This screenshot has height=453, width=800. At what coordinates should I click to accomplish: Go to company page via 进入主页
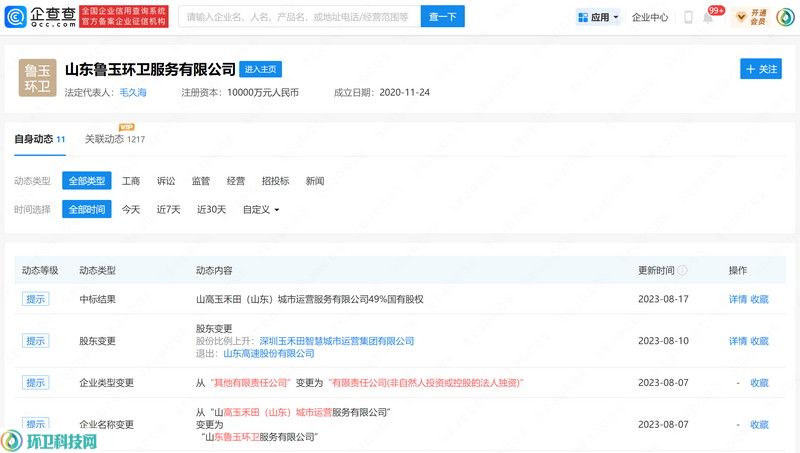pyautogui.click(x=260, y=69)
